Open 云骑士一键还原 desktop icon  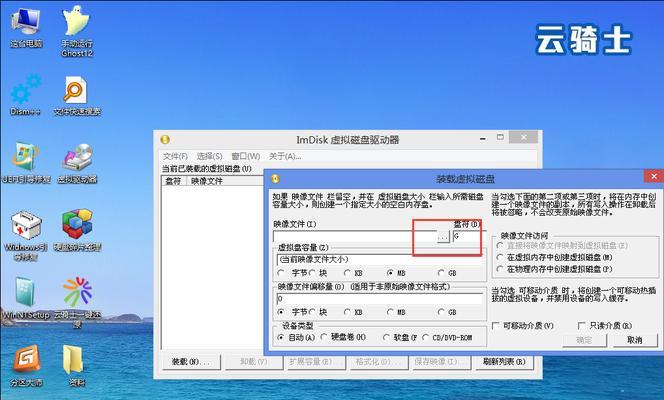click(x=77, y=302)
